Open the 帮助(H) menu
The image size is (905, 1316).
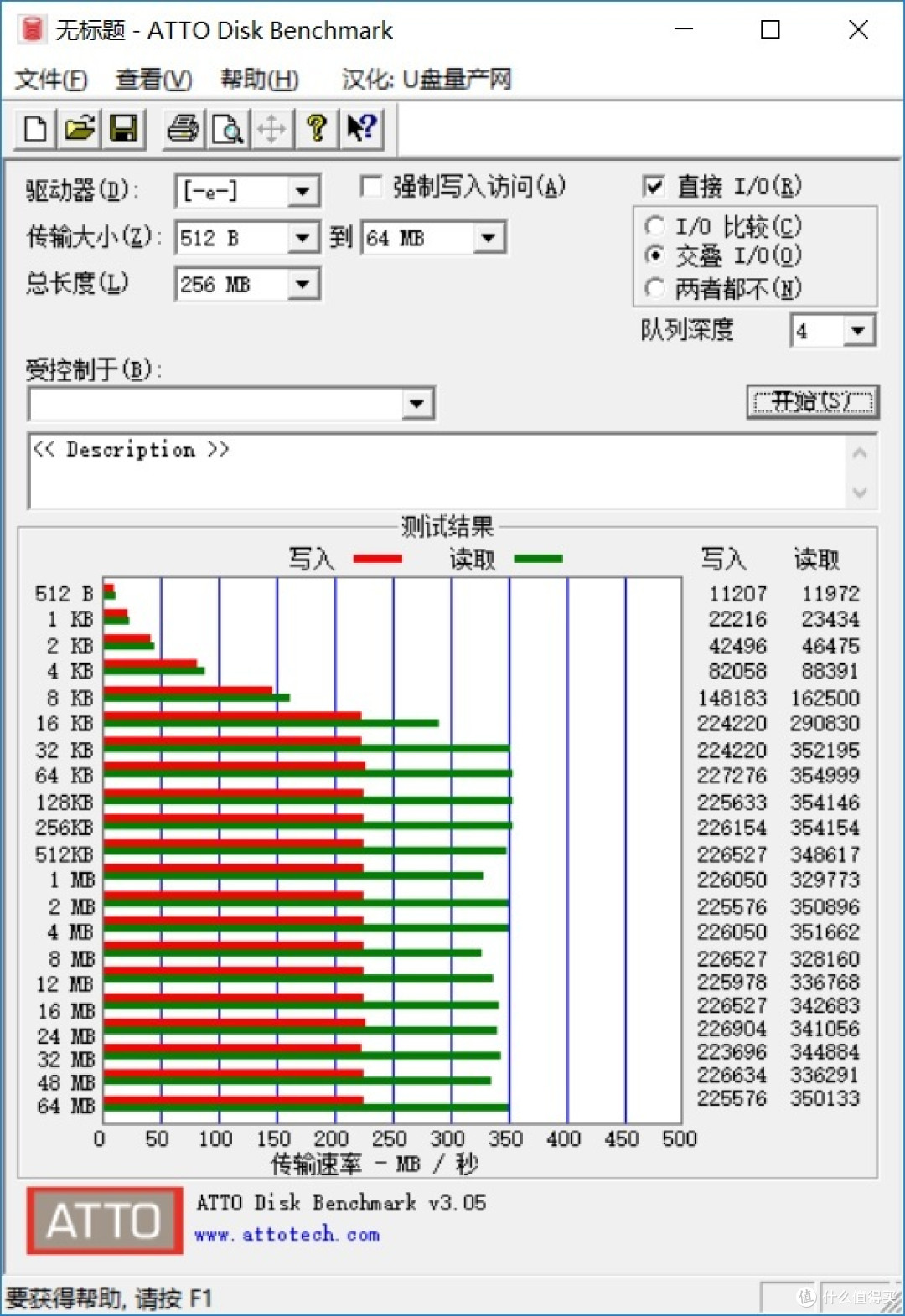pyautogui.click(x=260, y=80)
